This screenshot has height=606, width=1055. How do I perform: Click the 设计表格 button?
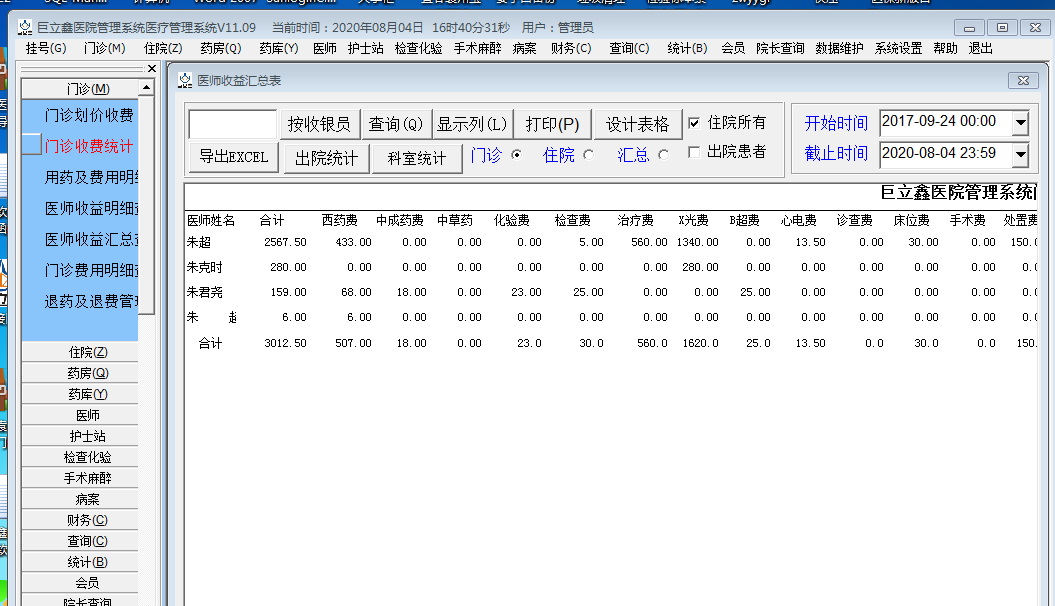click(639, 124)
